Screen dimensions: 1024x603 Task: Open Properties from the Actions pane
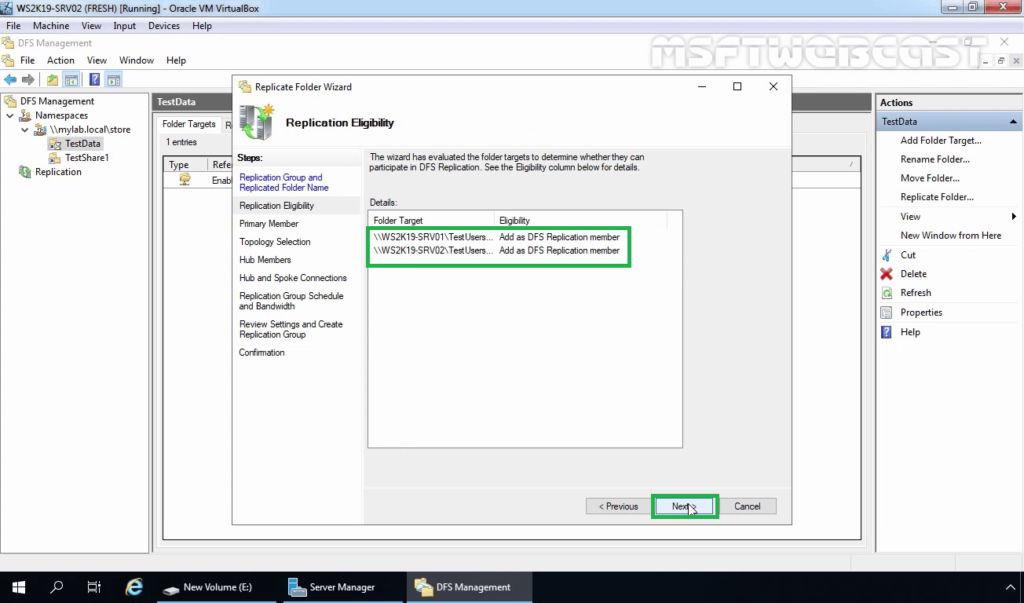(x=921, y=312)
